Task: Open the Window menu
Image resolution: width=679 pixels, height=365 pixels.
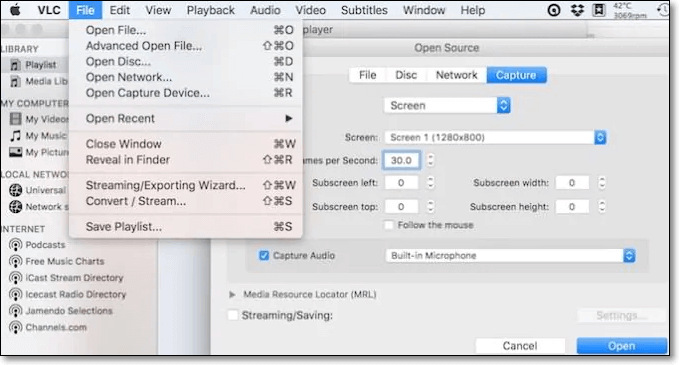Action: [x=424, y=10]
